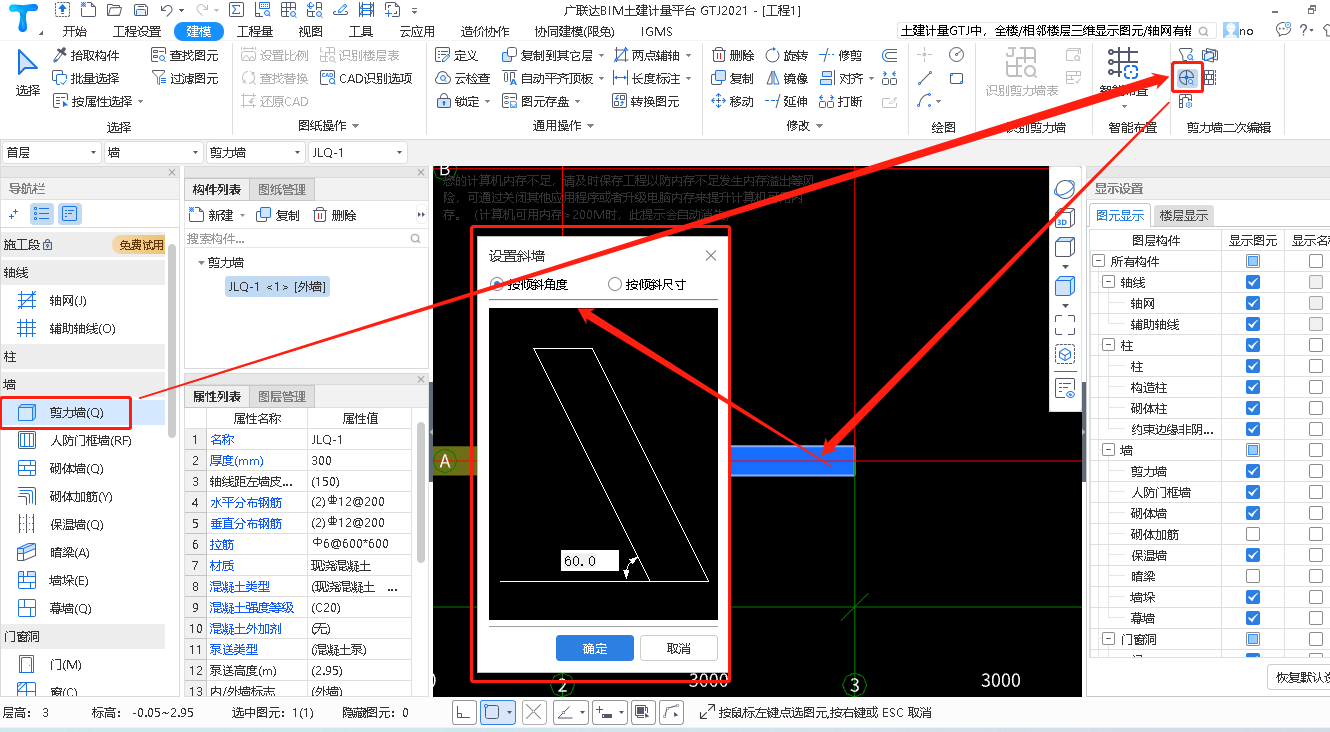Click 厚度(mm) value 300 cell
Screen dimensions: 1330x732
pyautogui.click(x=360, y=461)
